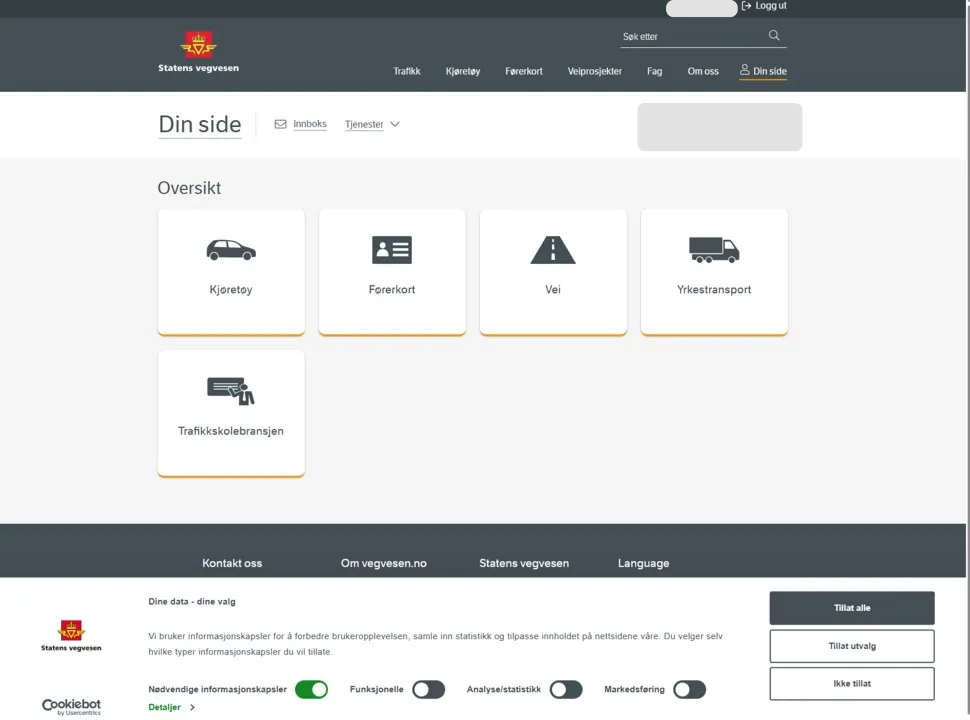The height and width of the screenshot is (720, 970).
Task: Toggle Nødvendige informasjonskapsler switch
Action: pos(311,689)
